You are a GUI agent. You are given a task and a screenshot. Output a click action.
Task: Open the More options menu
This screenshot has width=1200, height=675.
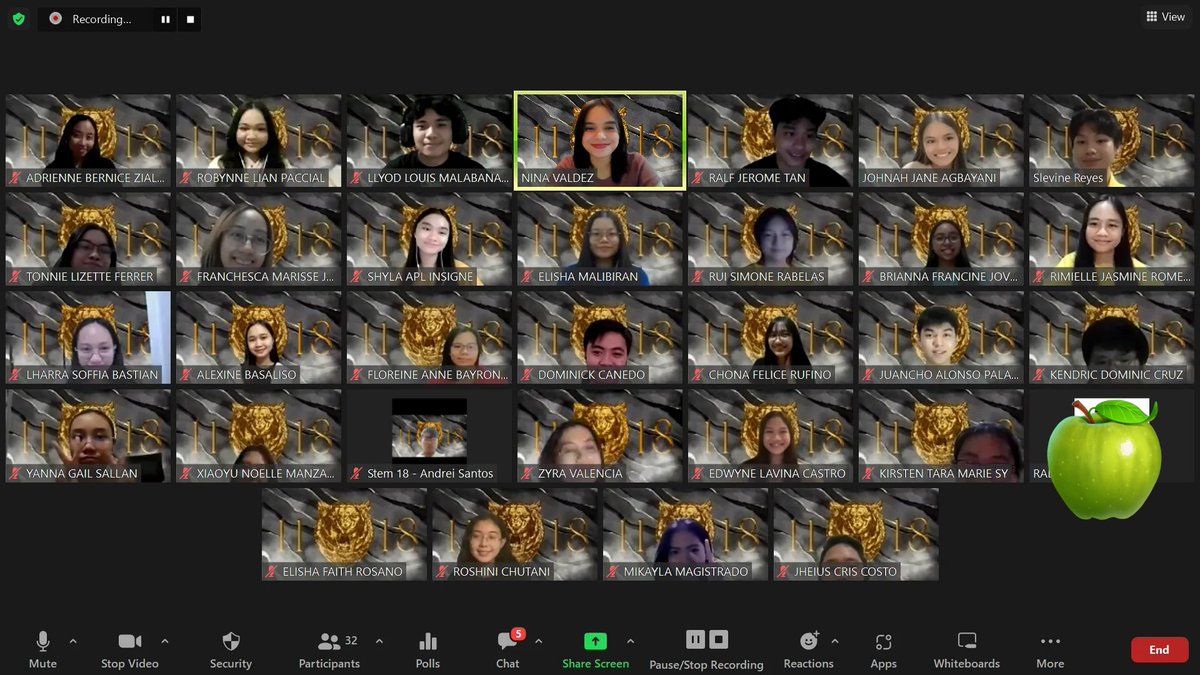pos(1050,649)
